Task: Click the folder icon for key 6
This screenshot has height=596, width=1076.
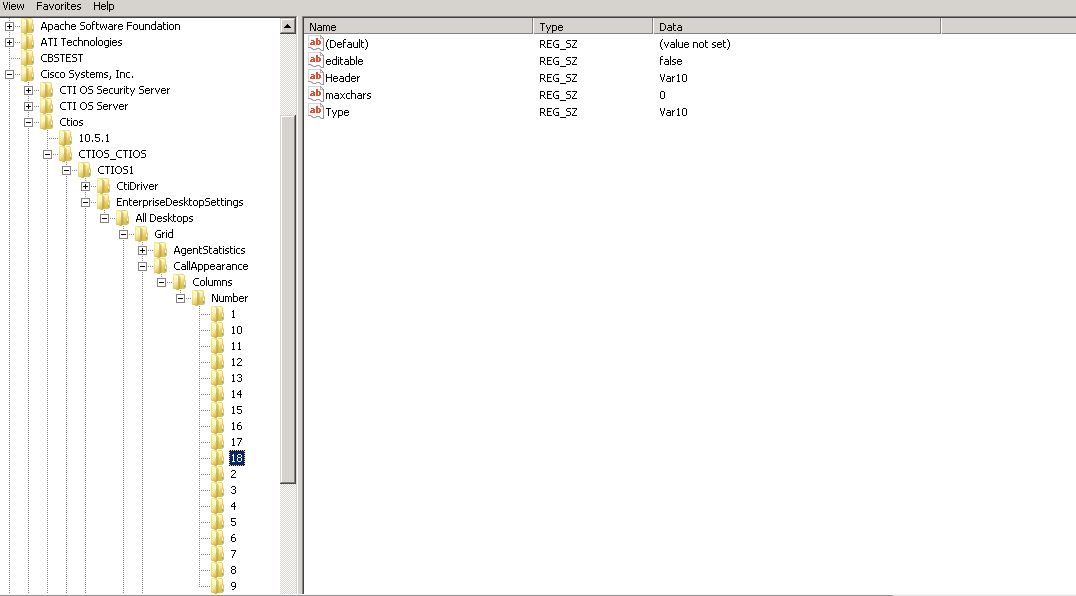Action: 218,538
